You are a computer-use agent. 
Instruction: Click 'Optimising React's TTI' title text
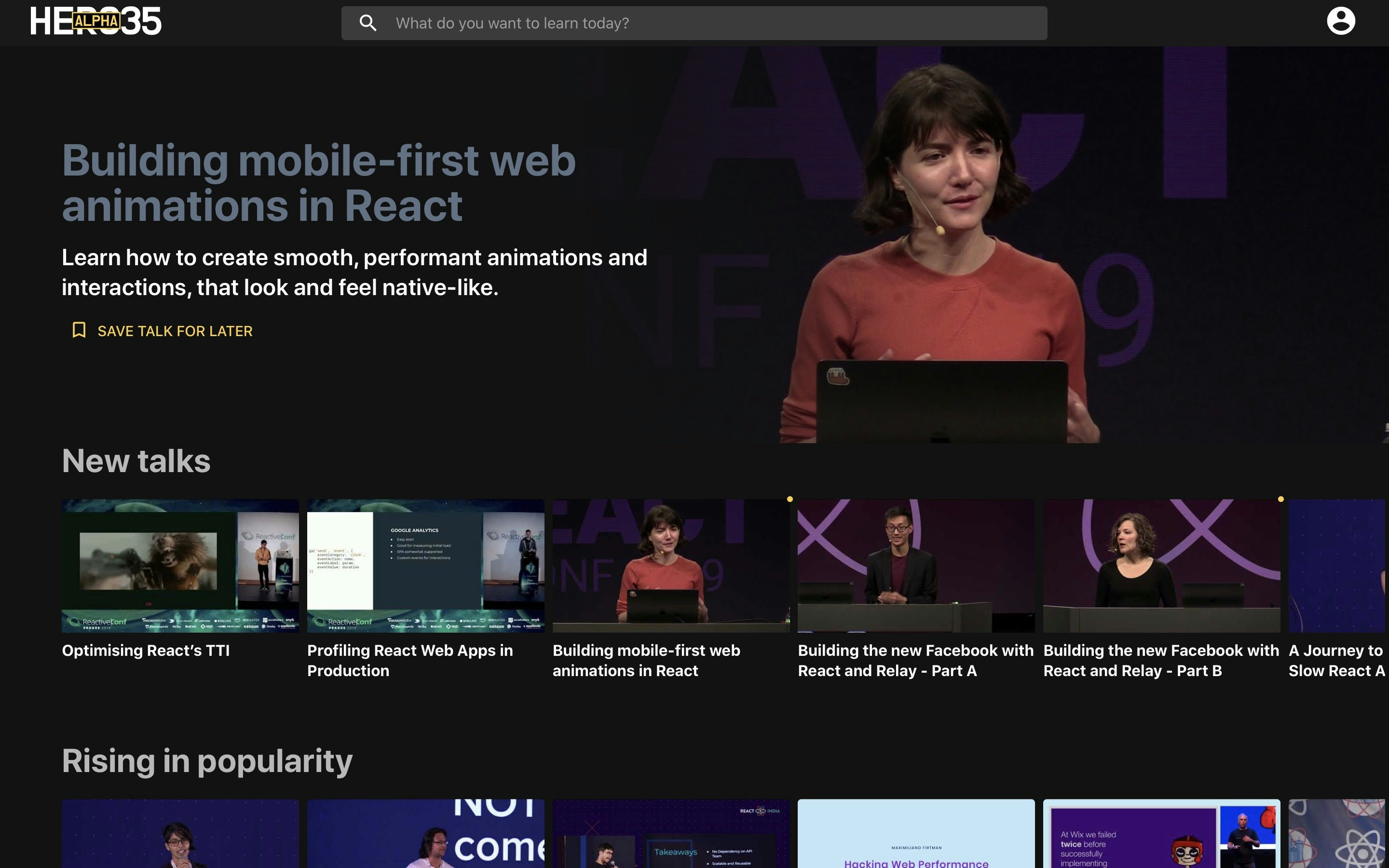(x=146, y=651)
